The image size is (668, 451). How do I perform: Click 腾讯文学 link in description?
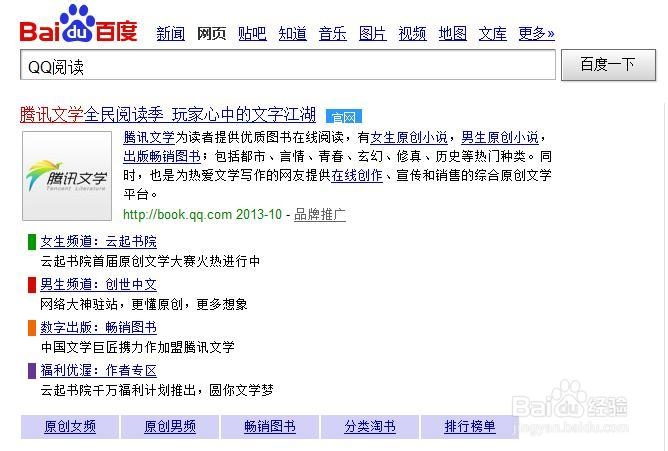(149, 137)
